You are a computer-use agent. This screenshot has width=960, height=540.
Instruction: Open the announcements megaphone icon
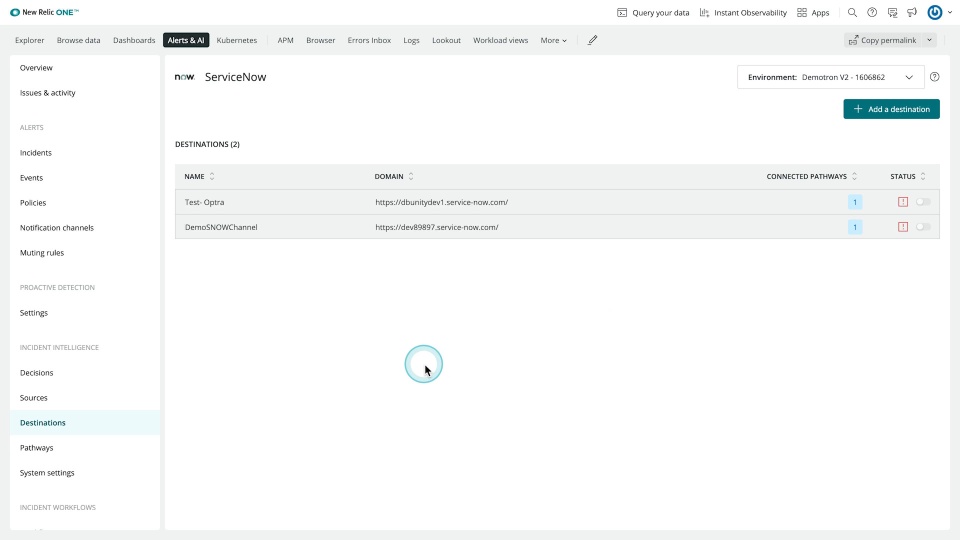tap(912, 12)
